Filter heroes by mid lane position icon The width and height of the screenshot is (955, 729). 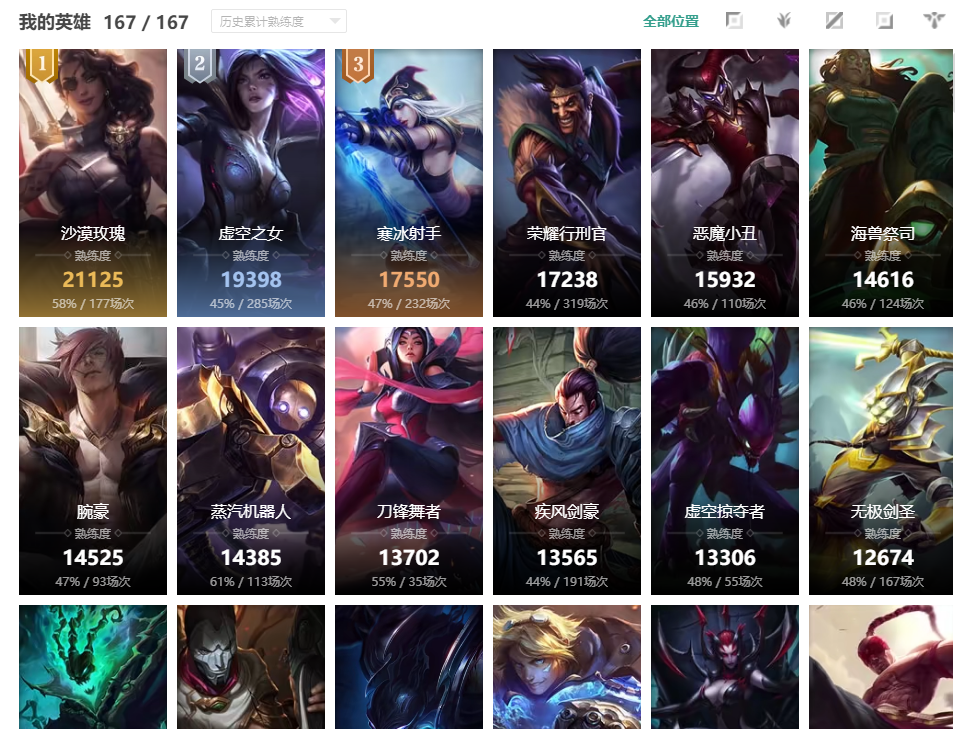(834, 21)
